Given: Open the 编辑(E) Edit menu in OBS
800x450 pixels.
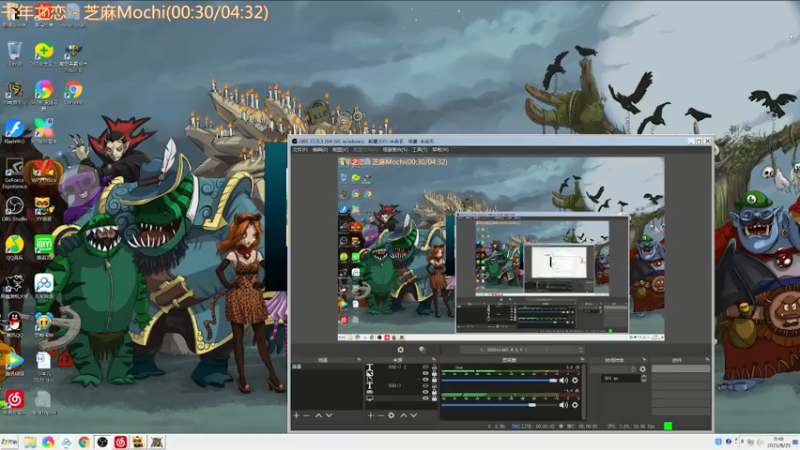Looking at the screenshot, I should pyautogui.click(x=320, y=149).
